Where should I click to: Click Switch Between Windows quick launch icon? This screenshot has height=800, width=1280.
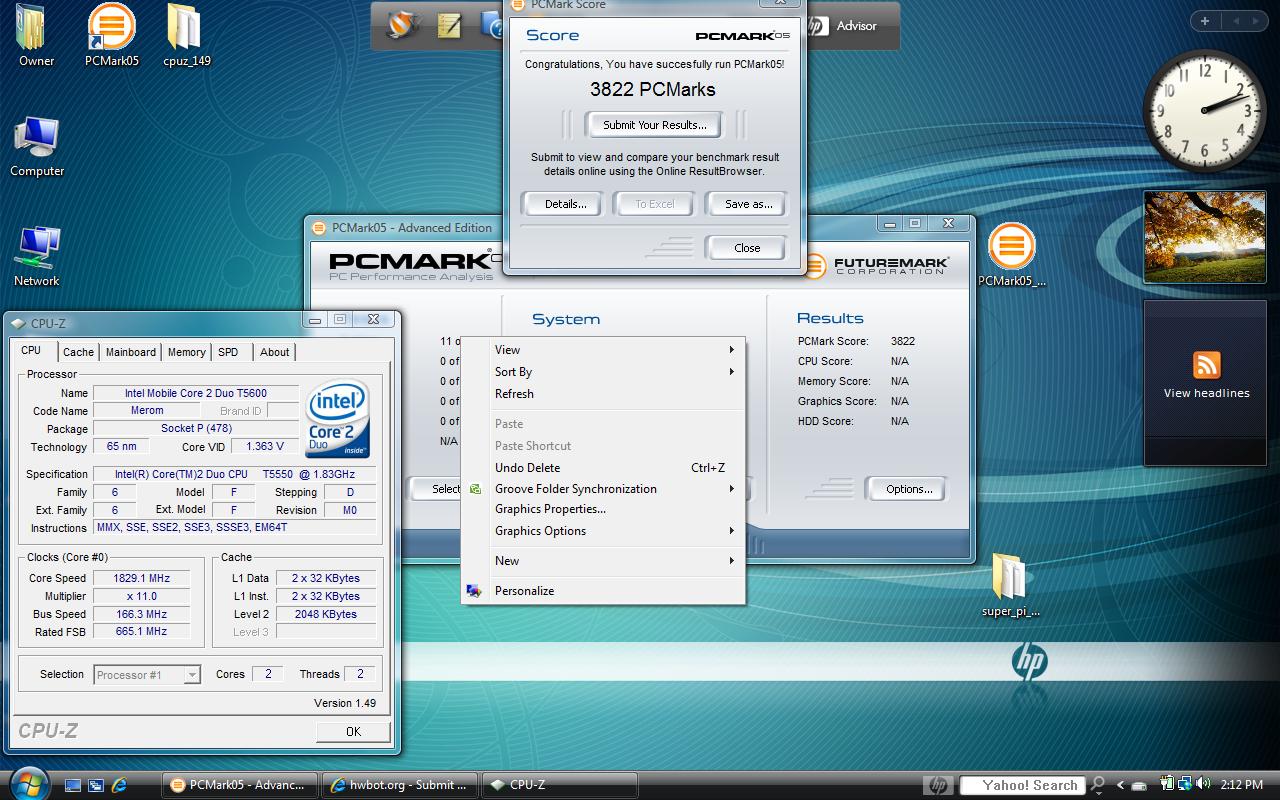pyautogui.click(x=96, y=785)
